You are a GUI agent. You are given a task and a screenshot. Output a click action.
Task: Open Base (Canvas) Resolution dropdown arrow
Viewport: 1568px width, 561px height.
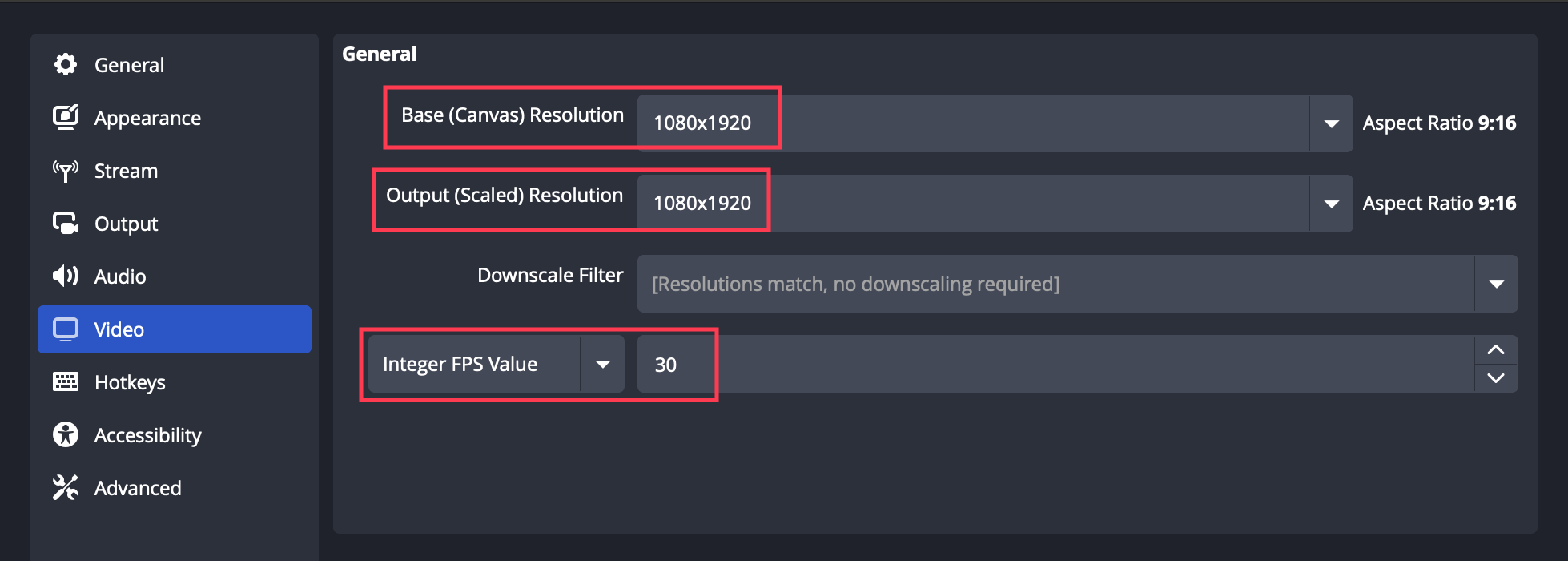[1331, 123]
